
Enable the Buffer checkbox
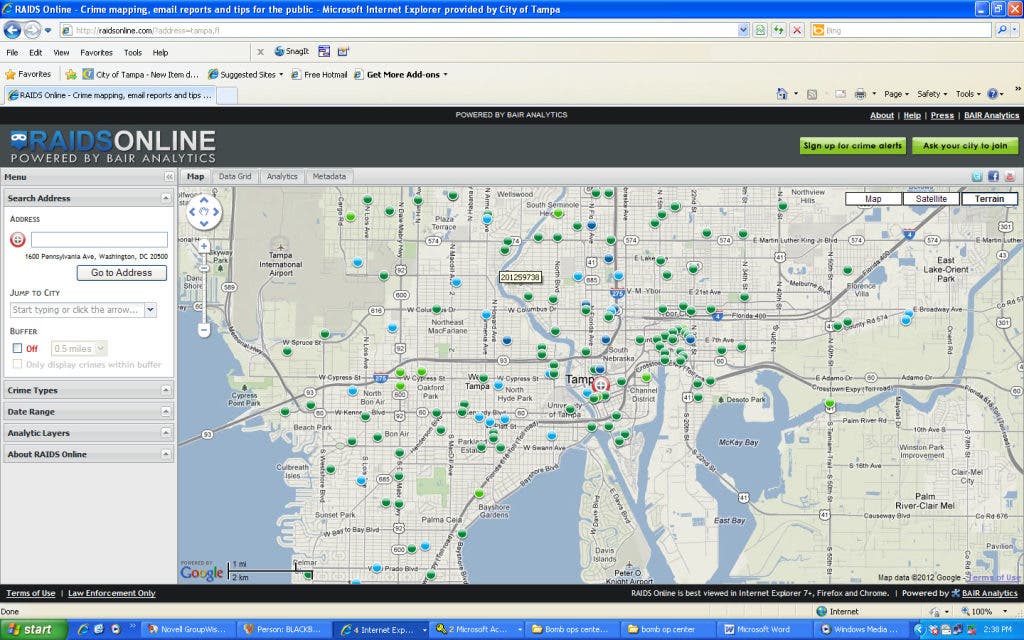click(x=17, y=348)
